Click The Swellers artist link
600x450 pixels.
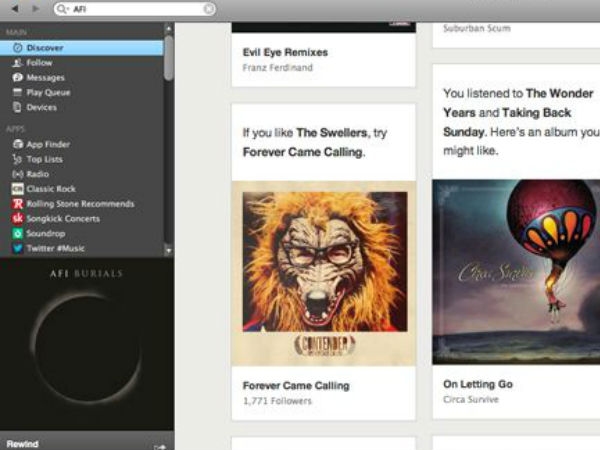(x=331, y=133)
